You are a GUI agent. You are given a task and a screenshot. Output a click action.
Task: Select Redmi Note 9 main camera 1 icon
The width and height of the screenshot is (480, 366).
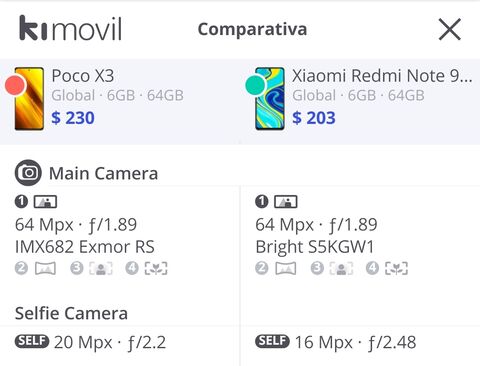[x=276, y=202]
